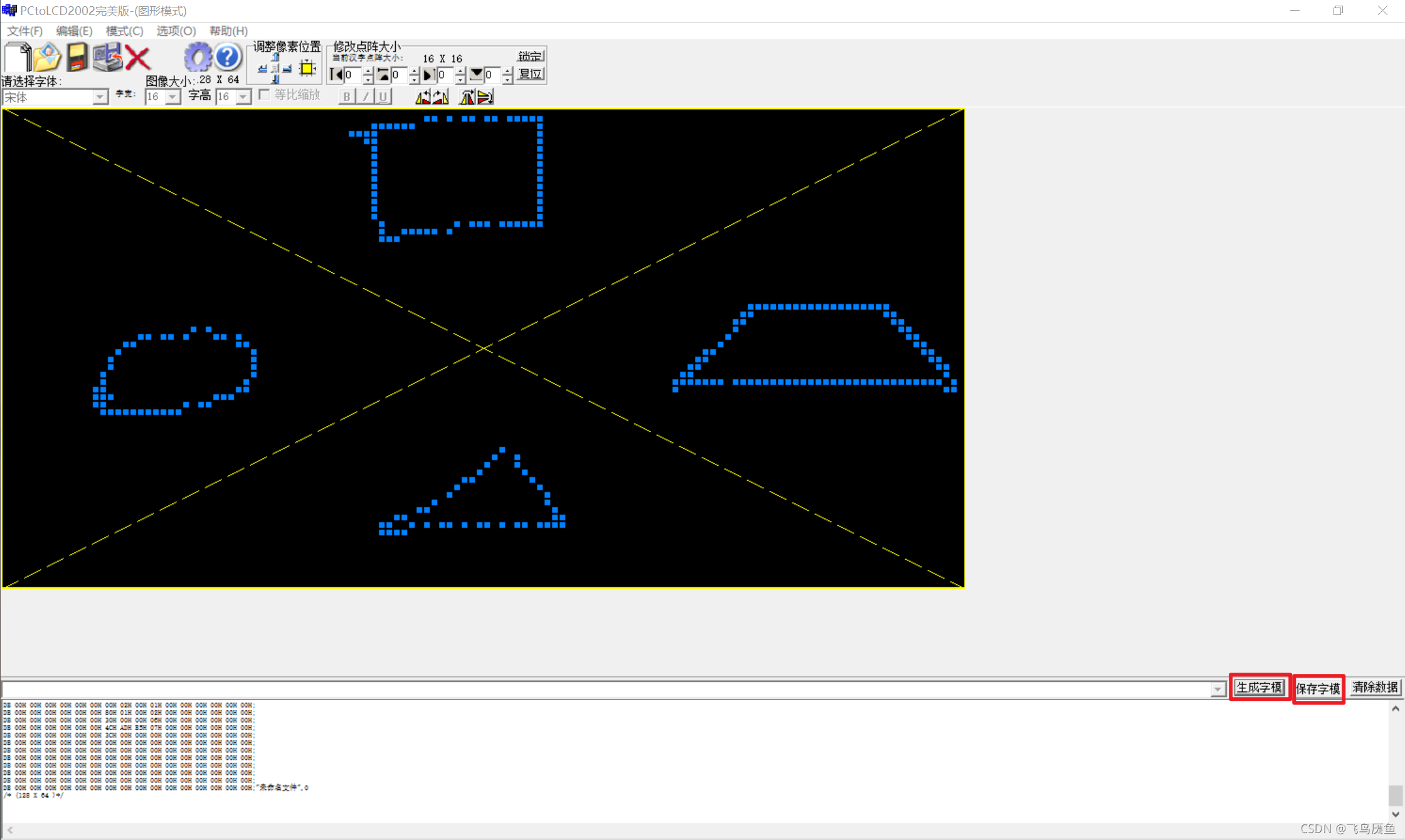Toggle the 等比缩放 checkbox
The width and height of the screenshot is (1405, 840).
[x=265, y=95]
